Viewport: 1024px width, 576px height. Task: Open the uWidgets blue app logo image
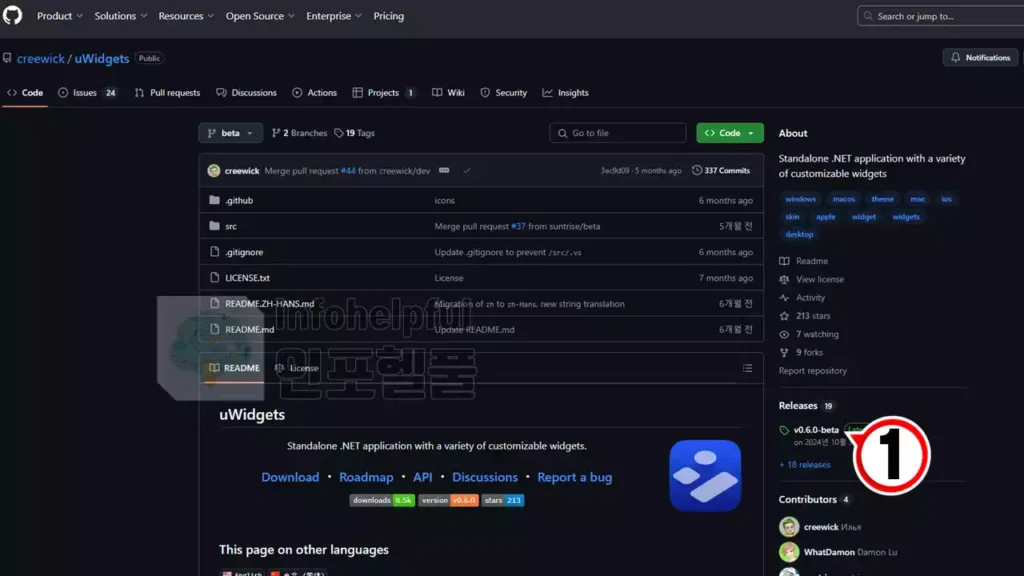point(705,475)
